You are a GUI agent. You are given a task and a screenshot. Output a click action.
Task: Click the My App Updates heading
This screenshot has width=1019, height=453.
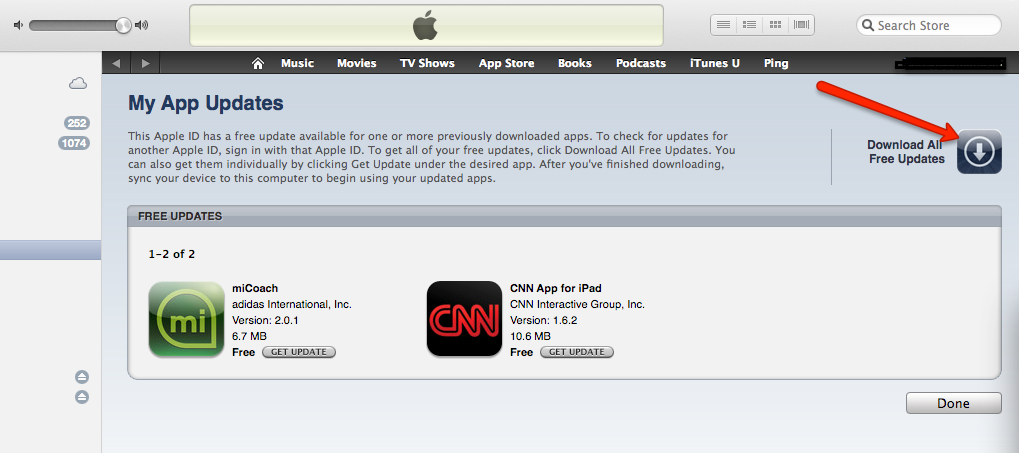pos(206,103)
